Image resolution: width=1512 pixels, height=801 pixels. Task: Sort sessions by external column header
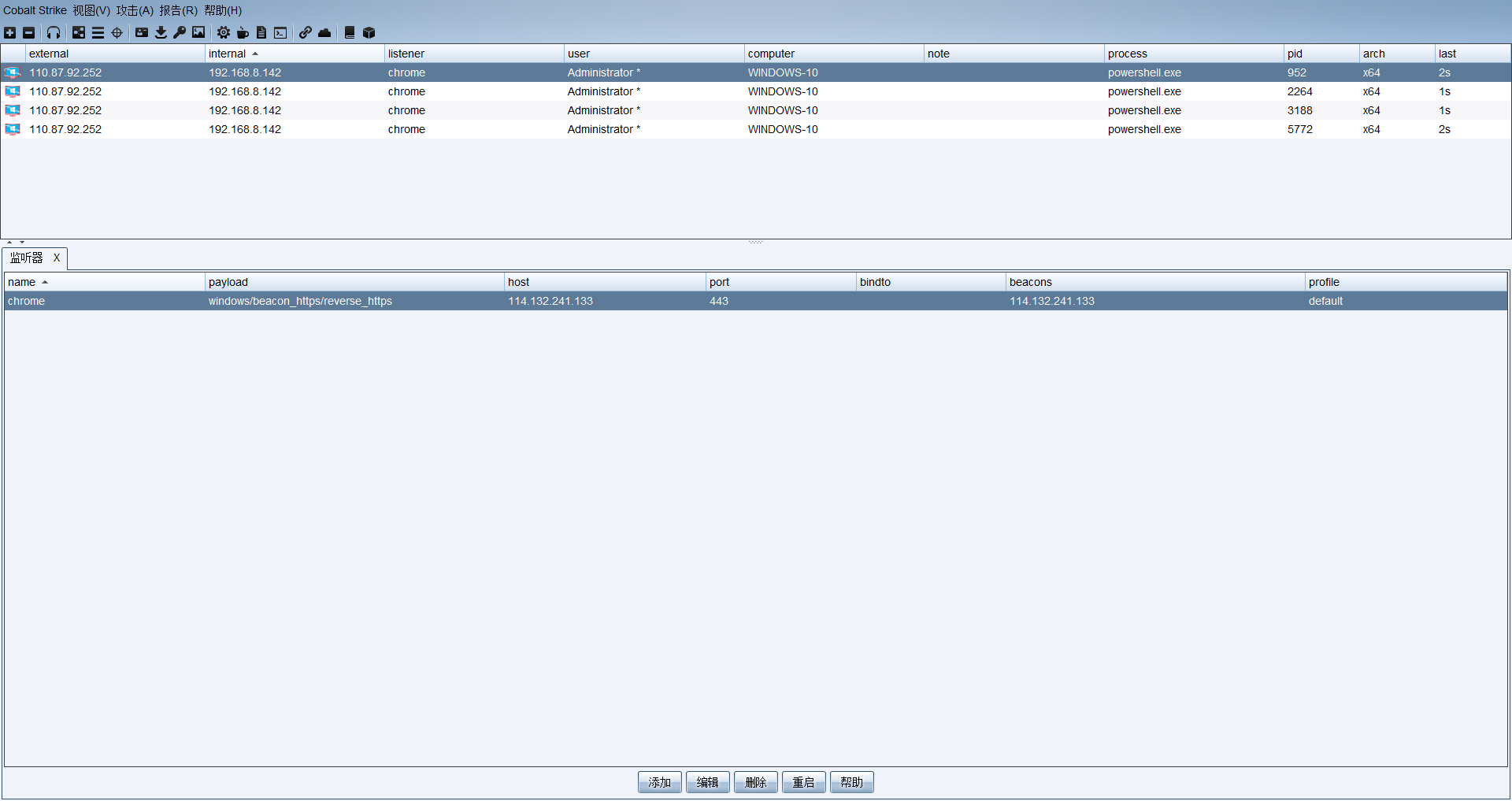[x=115, y=54]
